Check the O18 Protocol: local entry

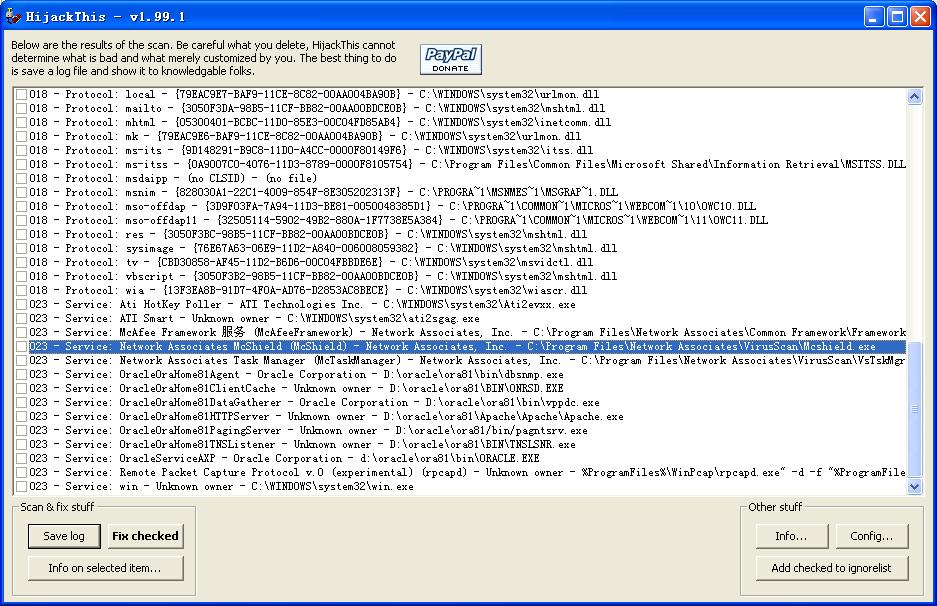coord(22,94)
